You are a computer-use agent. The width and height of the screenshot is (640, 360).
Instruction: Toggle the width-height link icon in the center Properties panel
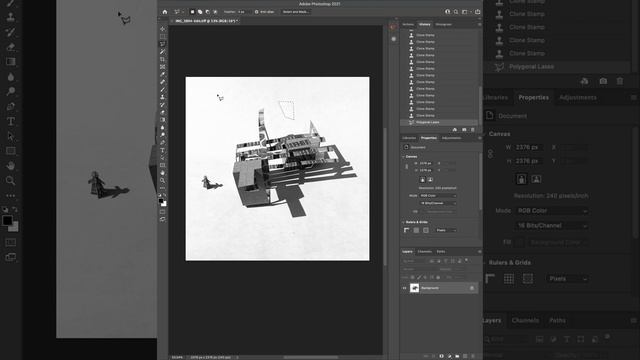coord(407,167)
